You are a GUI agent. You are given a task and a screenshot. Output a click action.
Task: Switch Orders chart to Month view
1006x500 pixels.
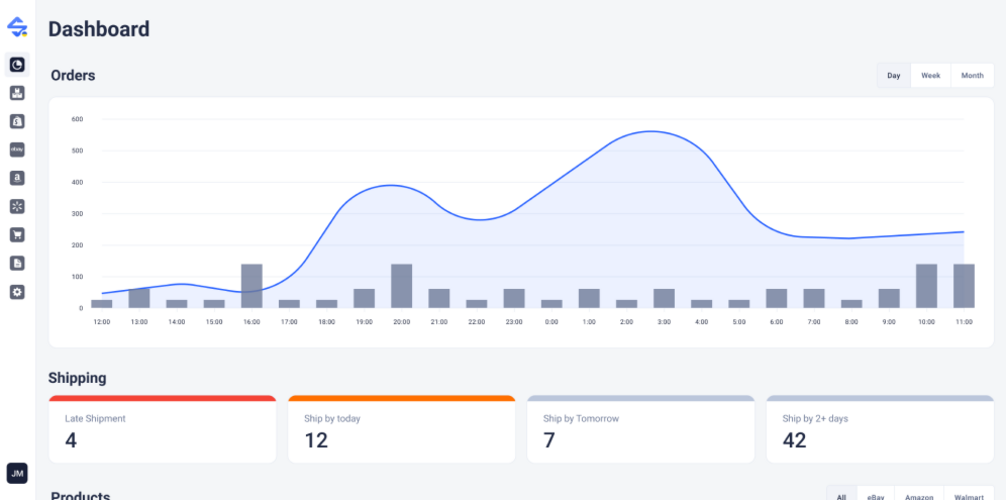click(x=972, y=76)
